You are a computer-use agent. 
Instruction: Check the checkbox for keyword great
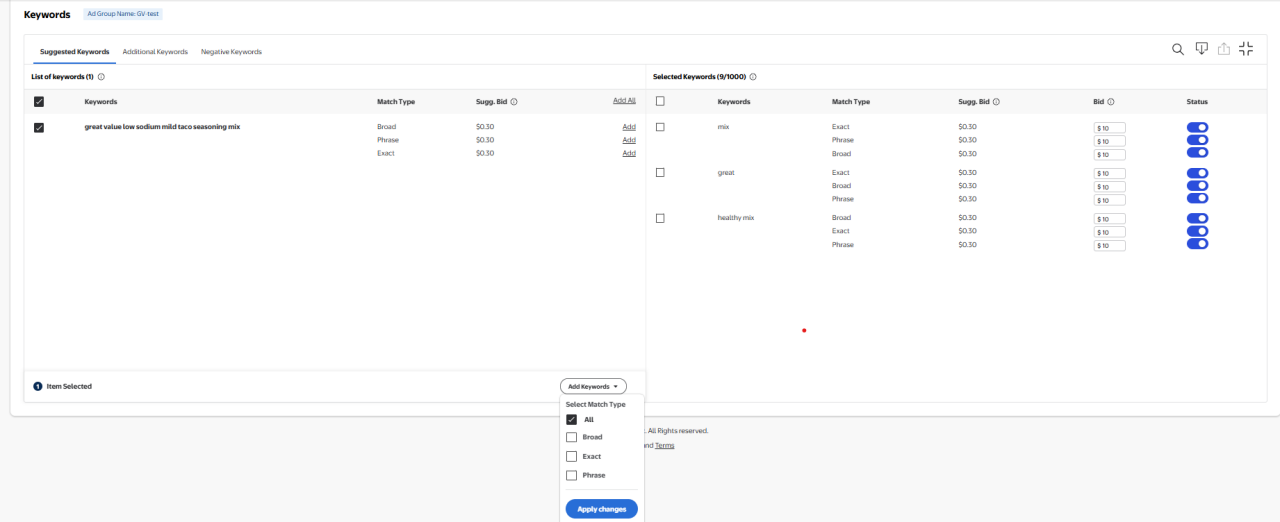(x=660, y=173)
